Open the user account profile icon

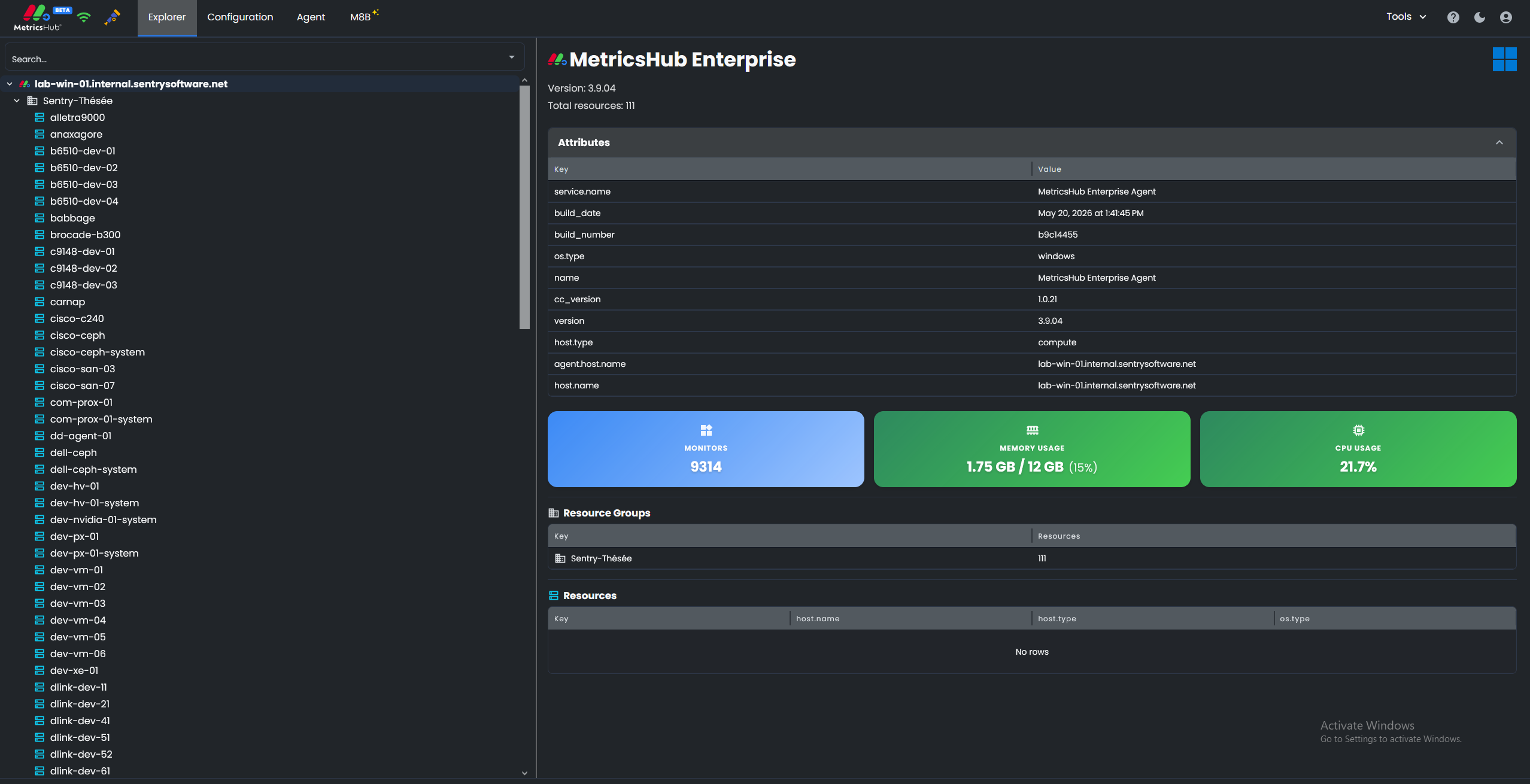pos(1506,17)
